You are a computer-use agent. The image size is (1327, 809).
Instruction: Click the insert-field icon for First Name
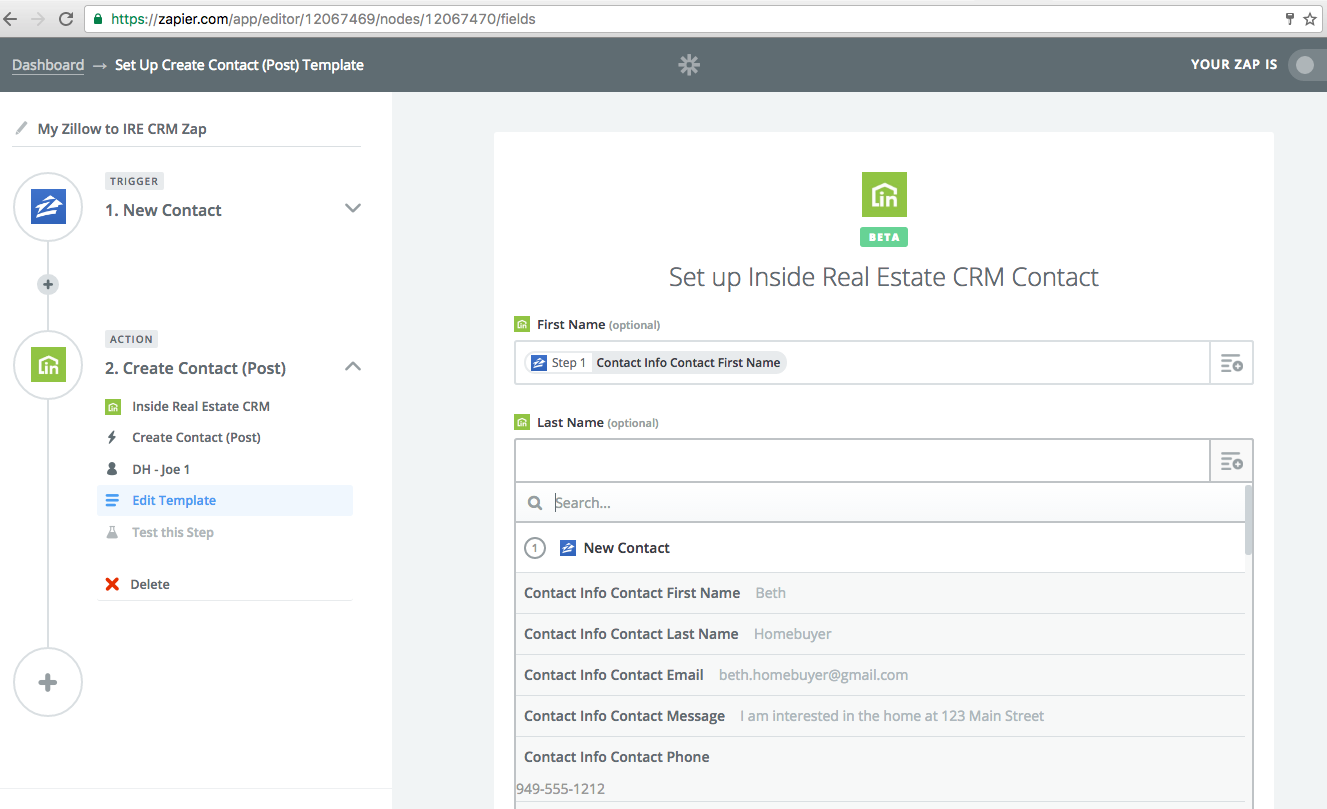(x=1231, y=363)
